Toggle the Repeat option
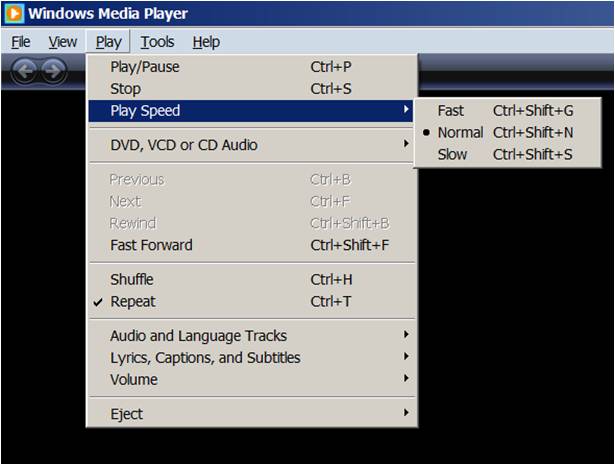 (132, 301)
